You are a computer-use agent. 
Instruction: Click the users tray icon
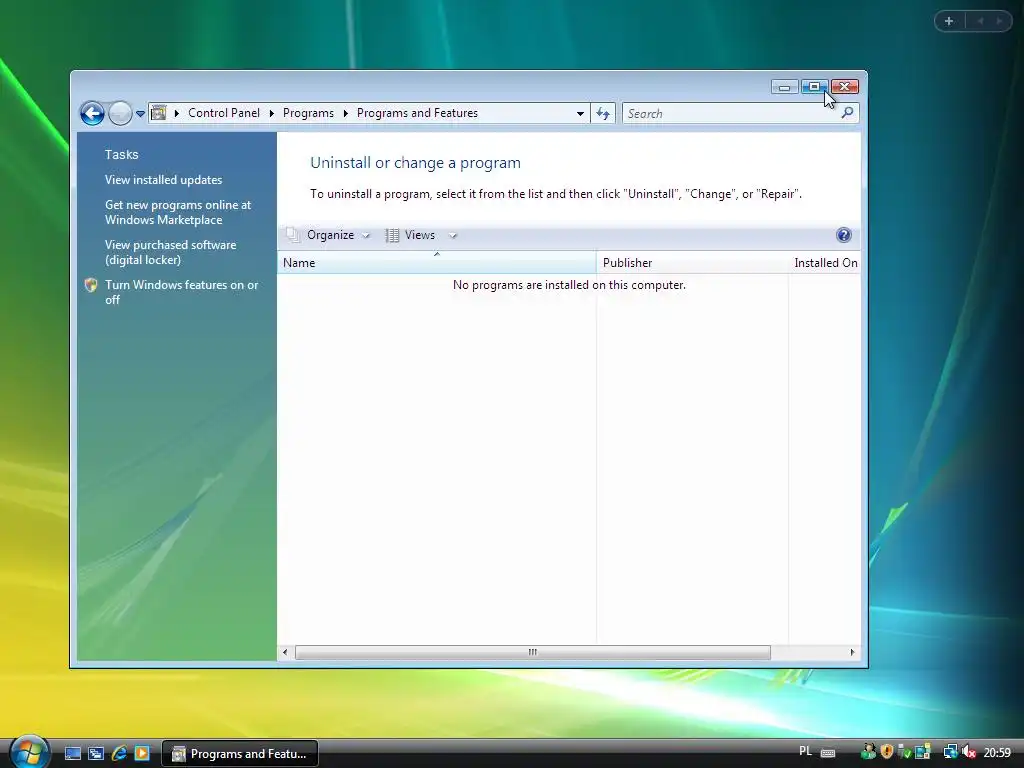coord(868,752)
